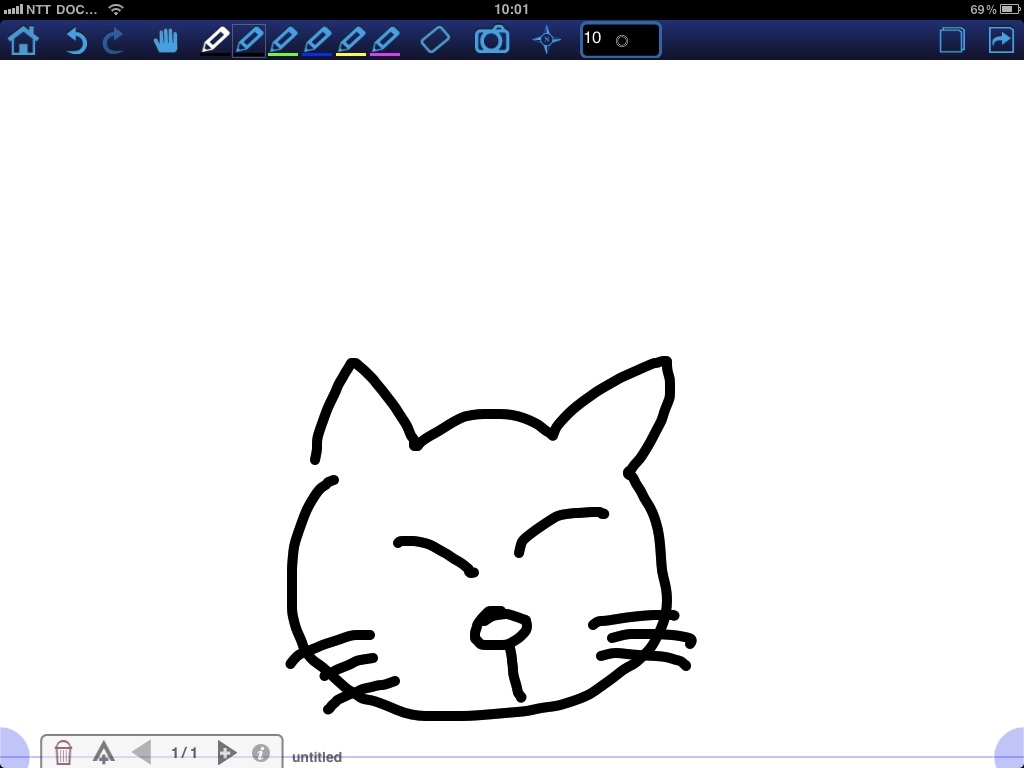
Task: Open the camera to insert a photo
Action: tap(491, 40)
